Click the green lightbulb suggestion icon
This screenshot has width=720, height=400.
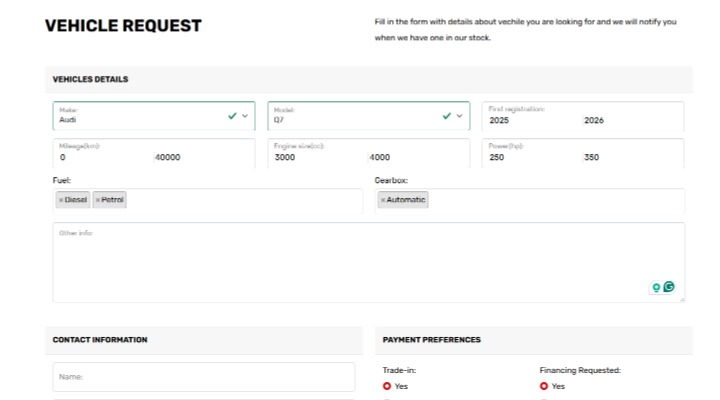point(656,287)
